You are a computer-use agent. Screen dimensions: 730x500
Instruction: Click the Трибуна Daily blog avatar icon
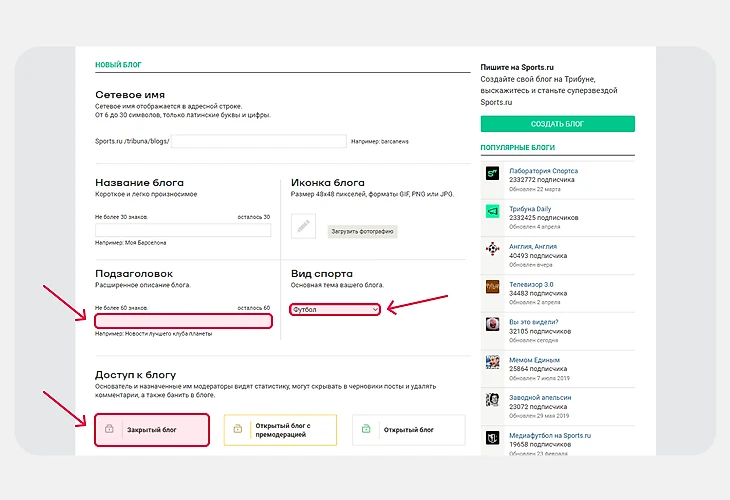click(492, 211)
